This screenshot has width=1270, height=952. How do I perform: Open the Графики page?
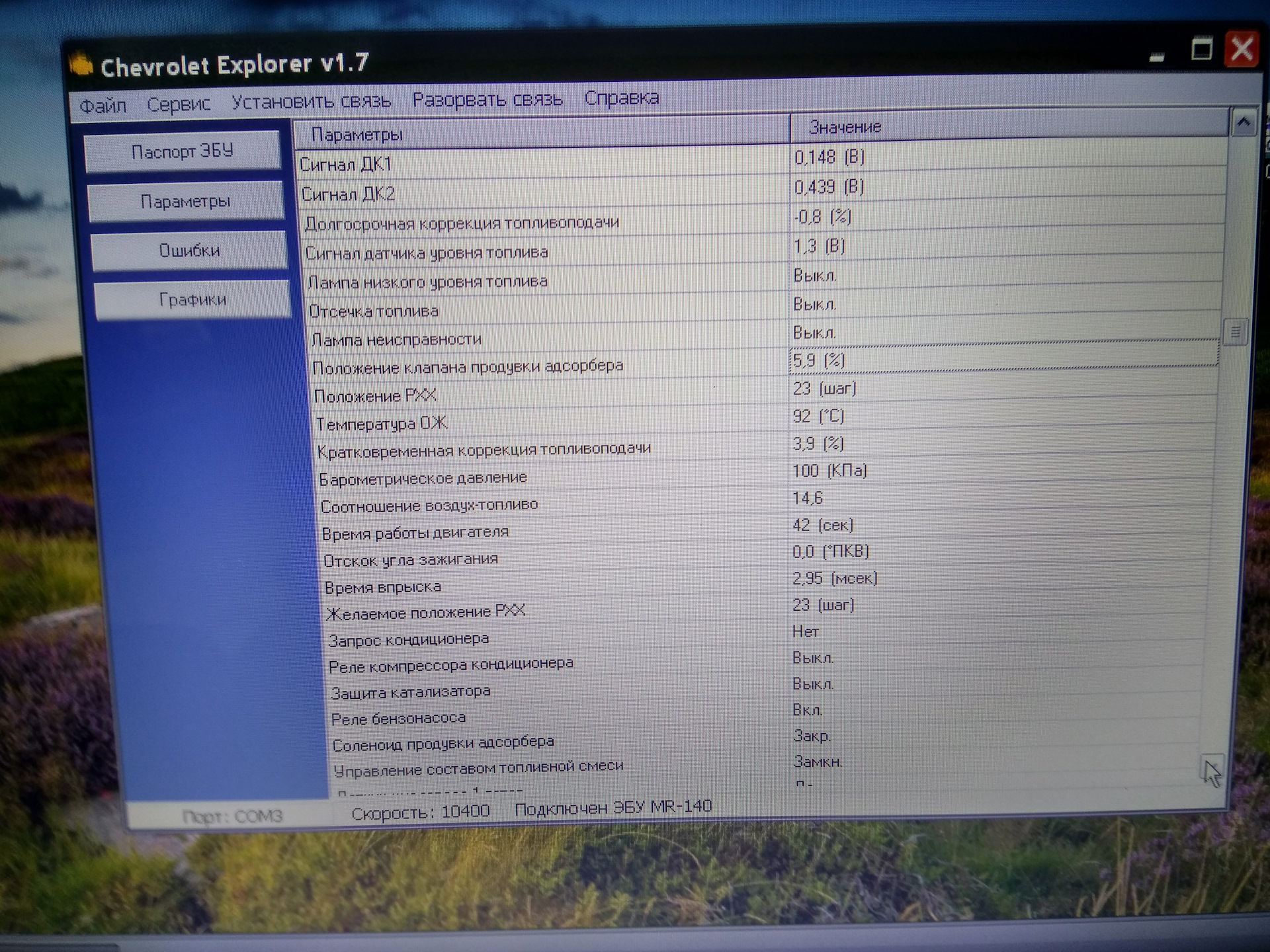pyautogui.click(x=192, y=299)
